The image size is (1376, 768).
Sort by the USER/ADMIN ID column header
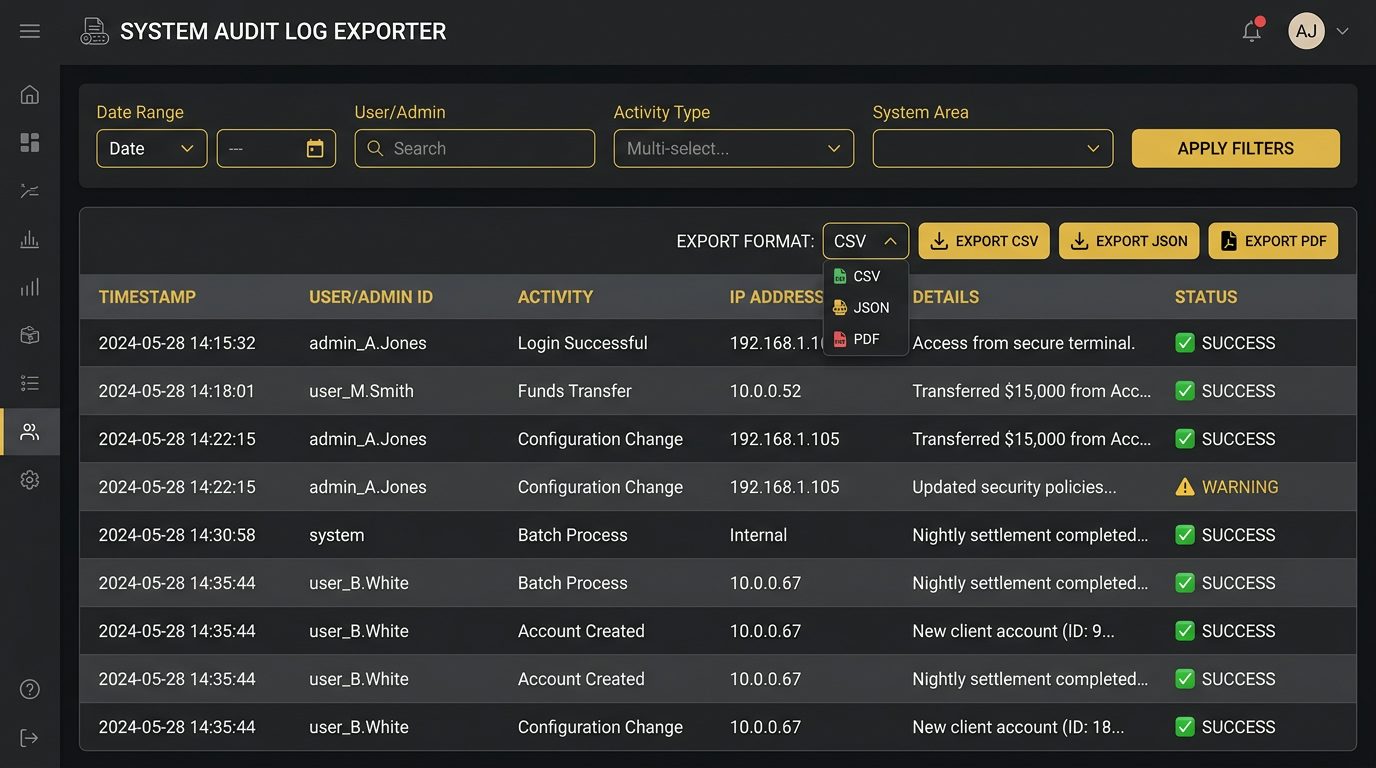pos(371,297)
